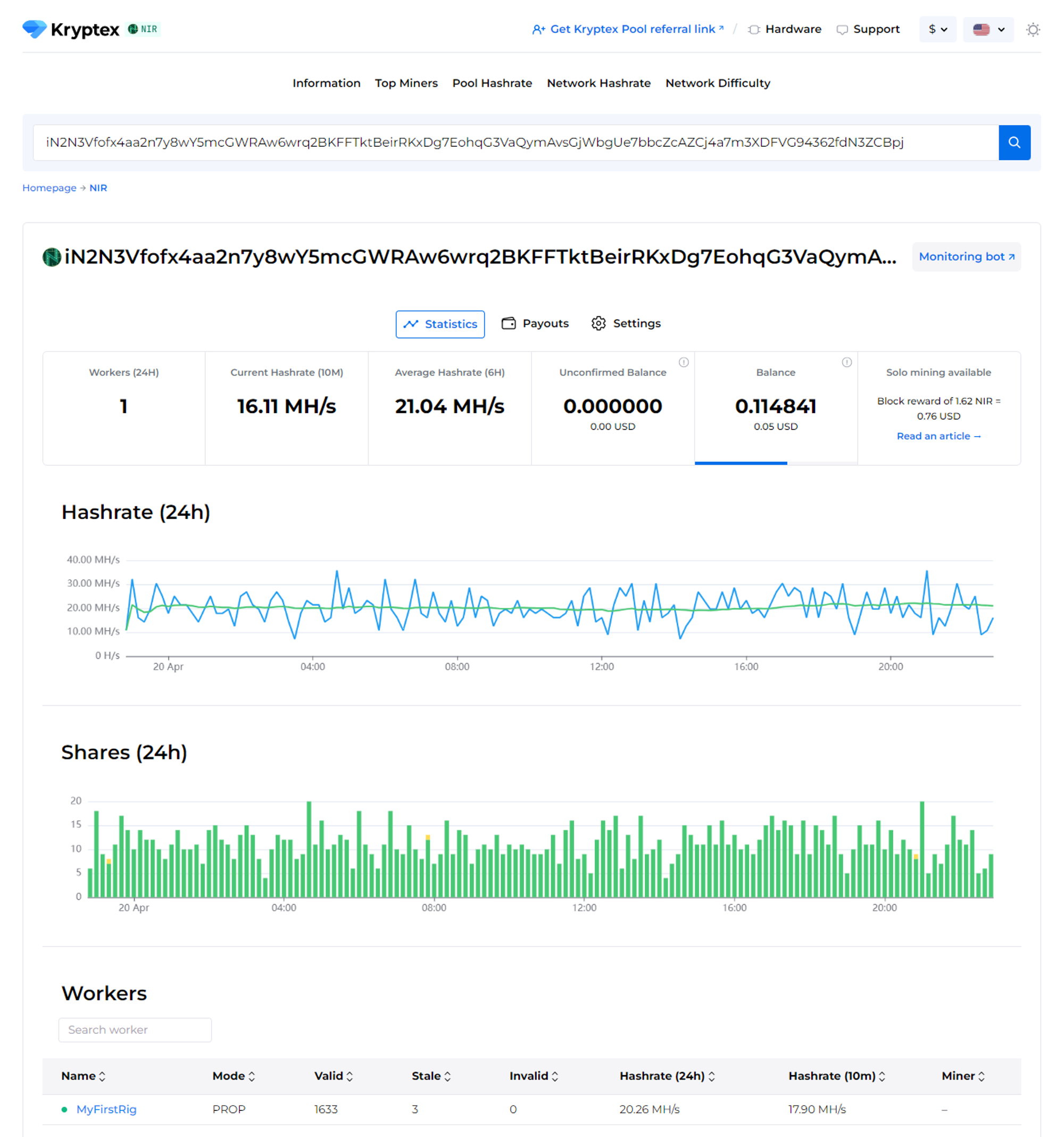1064x1137 pixels.
Task: Select the Payouts tab
Action: pyautogui.click(x=535, y=323)
